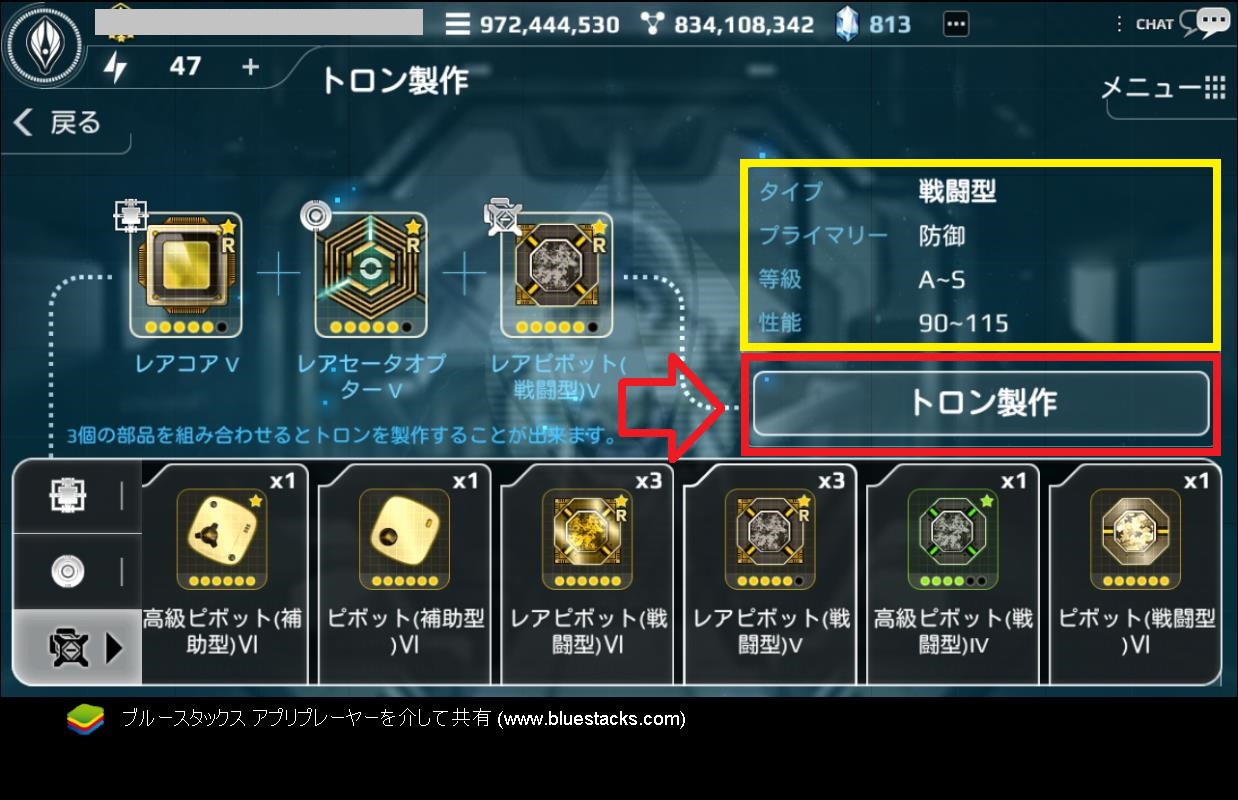Screen dimensions: 1238x800
Task: Go back with the 戻る button
Action: [60, 123]
